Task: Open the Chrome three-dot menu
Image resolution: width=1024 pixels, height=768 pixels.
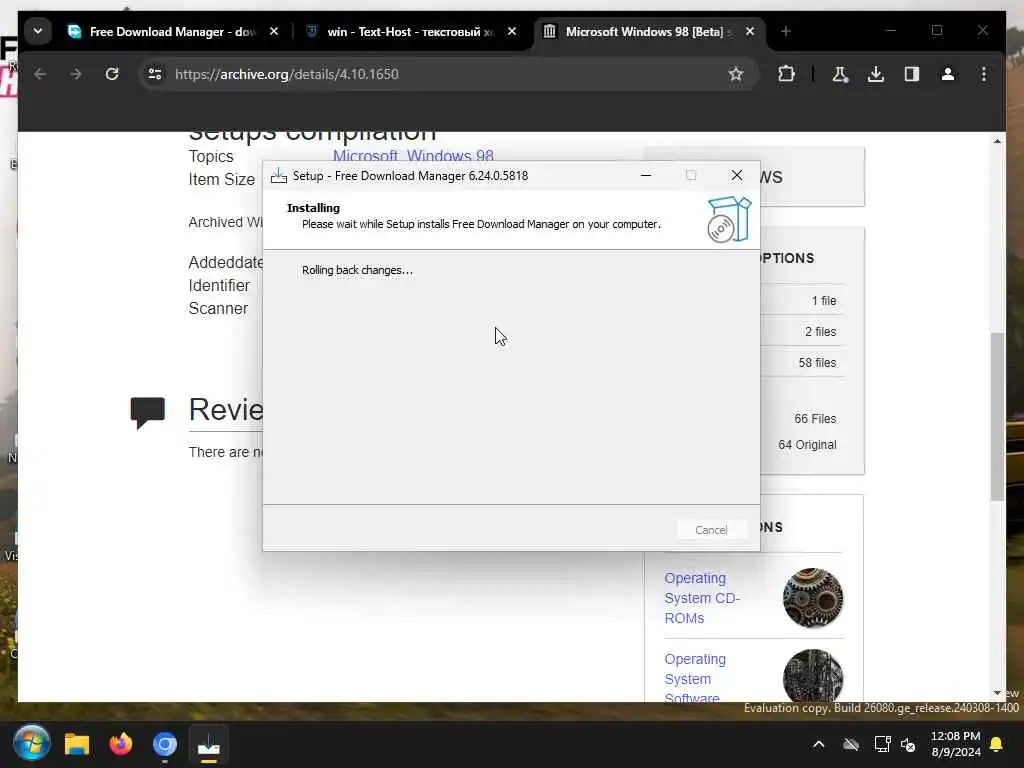Action: click(x=984, y=74)
